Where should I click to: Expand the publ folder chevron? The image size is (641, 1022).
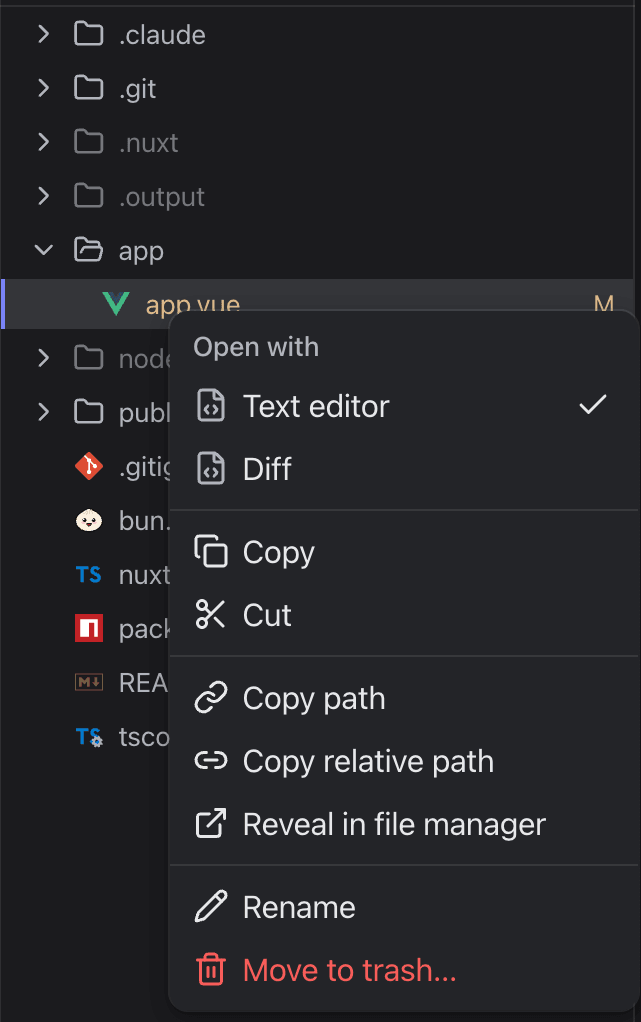coord(44,412)
